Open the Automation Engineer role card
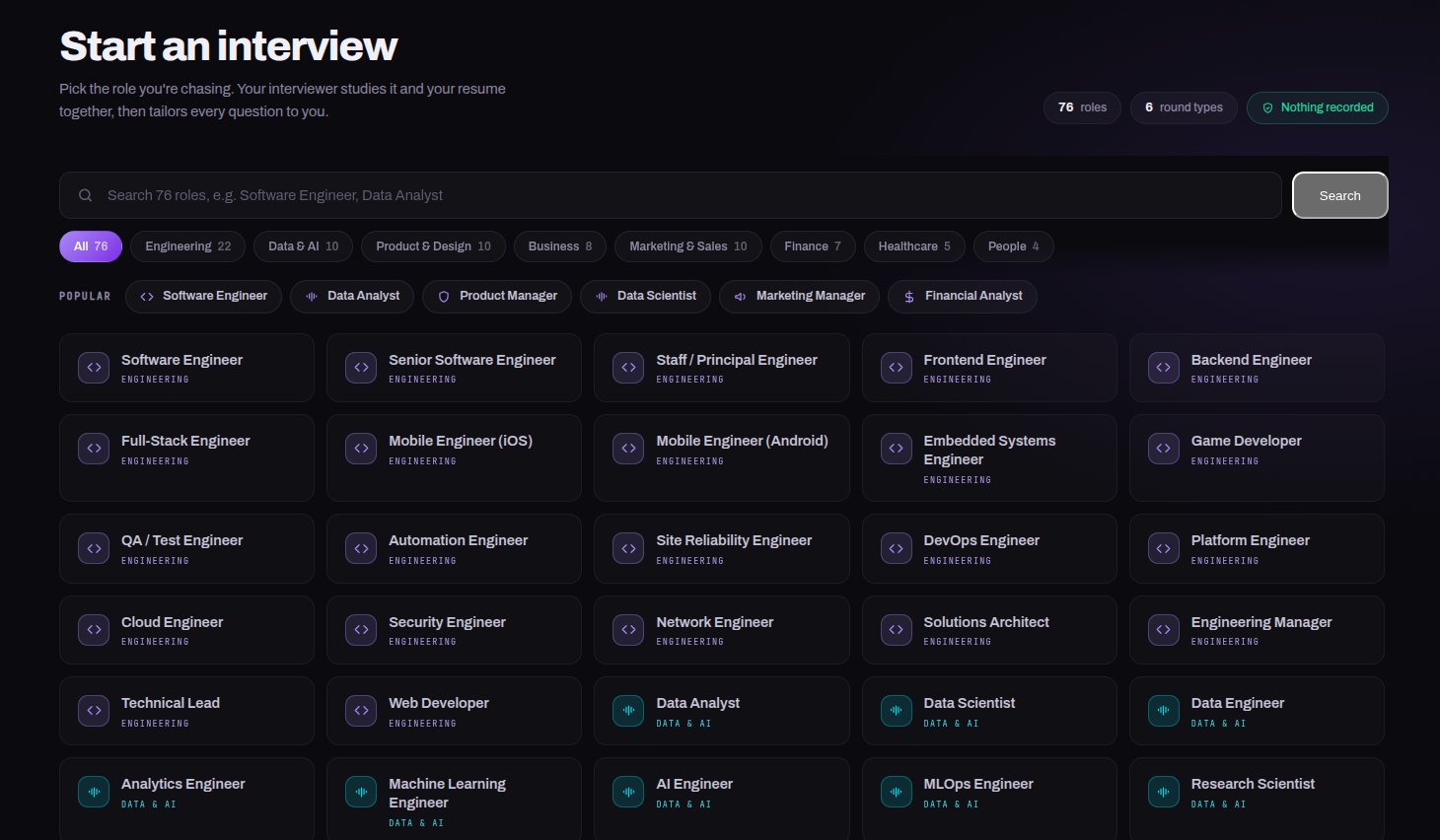Image resolution: width=1440 pixels, height=840 pixels. click(454, 549)
